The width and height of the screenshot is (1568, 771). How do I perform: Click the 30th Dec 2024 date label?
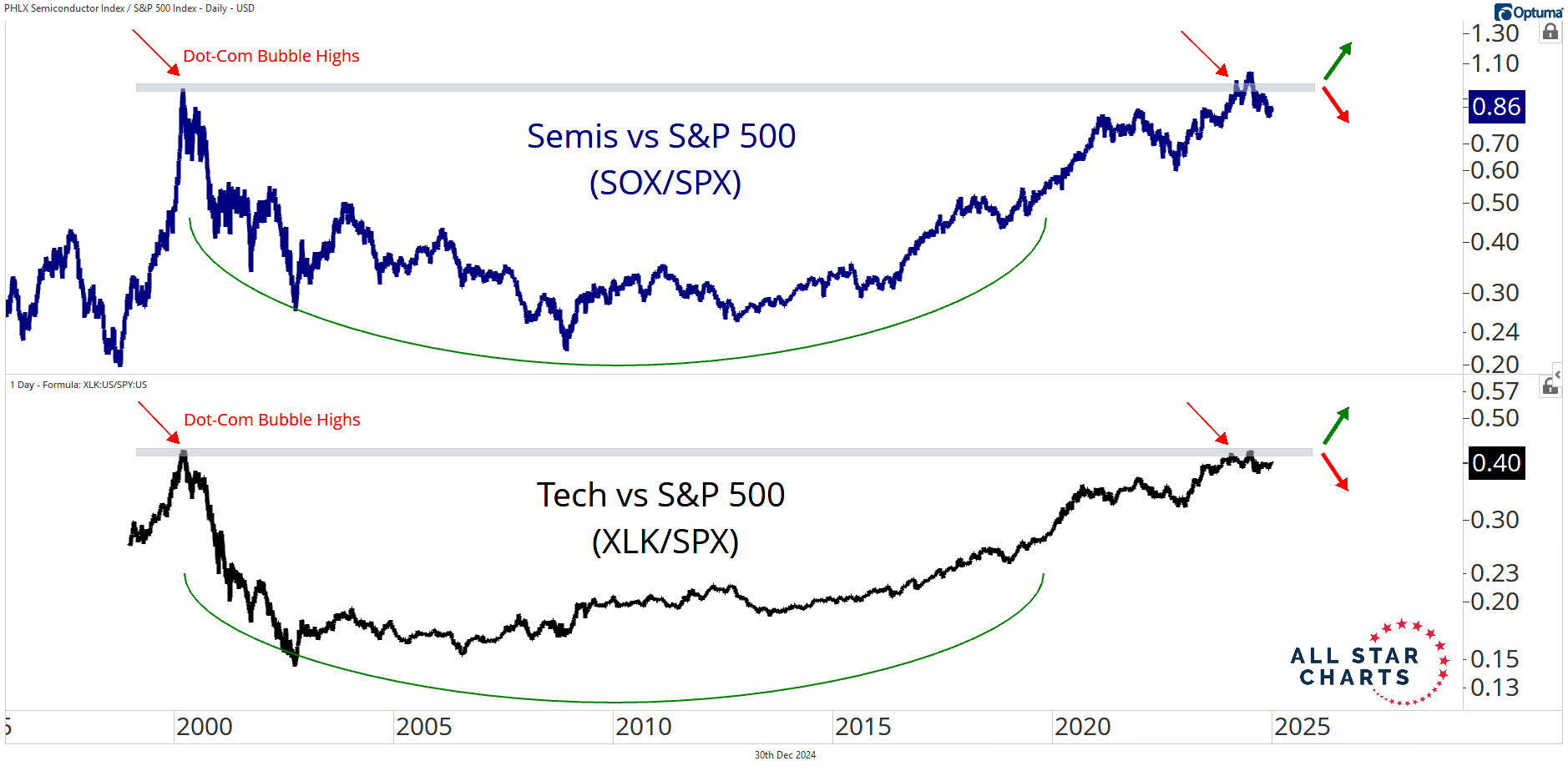coord(785,755)
